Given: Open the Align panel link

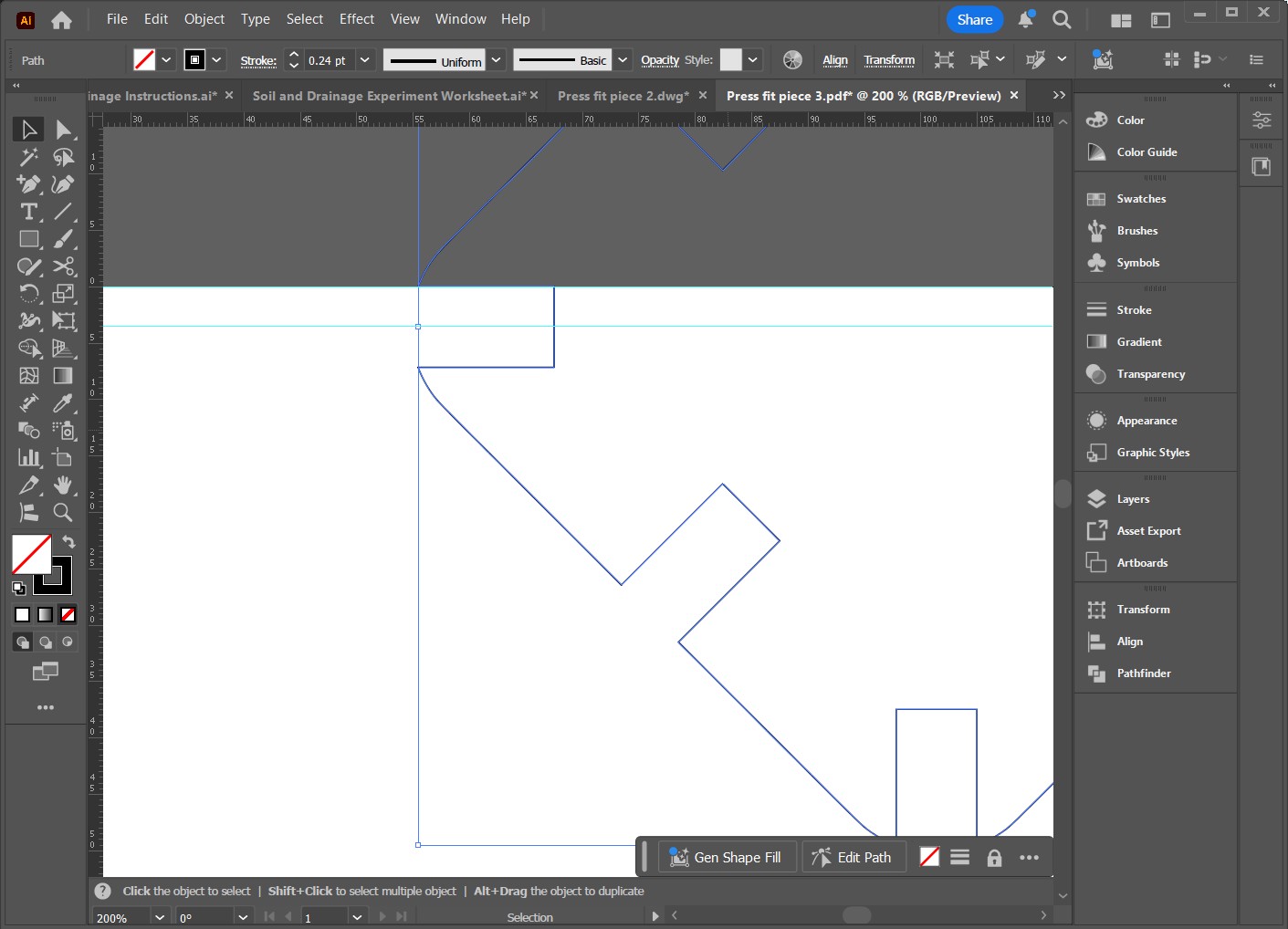Looking at the screenshot, I should [x=835, y=60].
